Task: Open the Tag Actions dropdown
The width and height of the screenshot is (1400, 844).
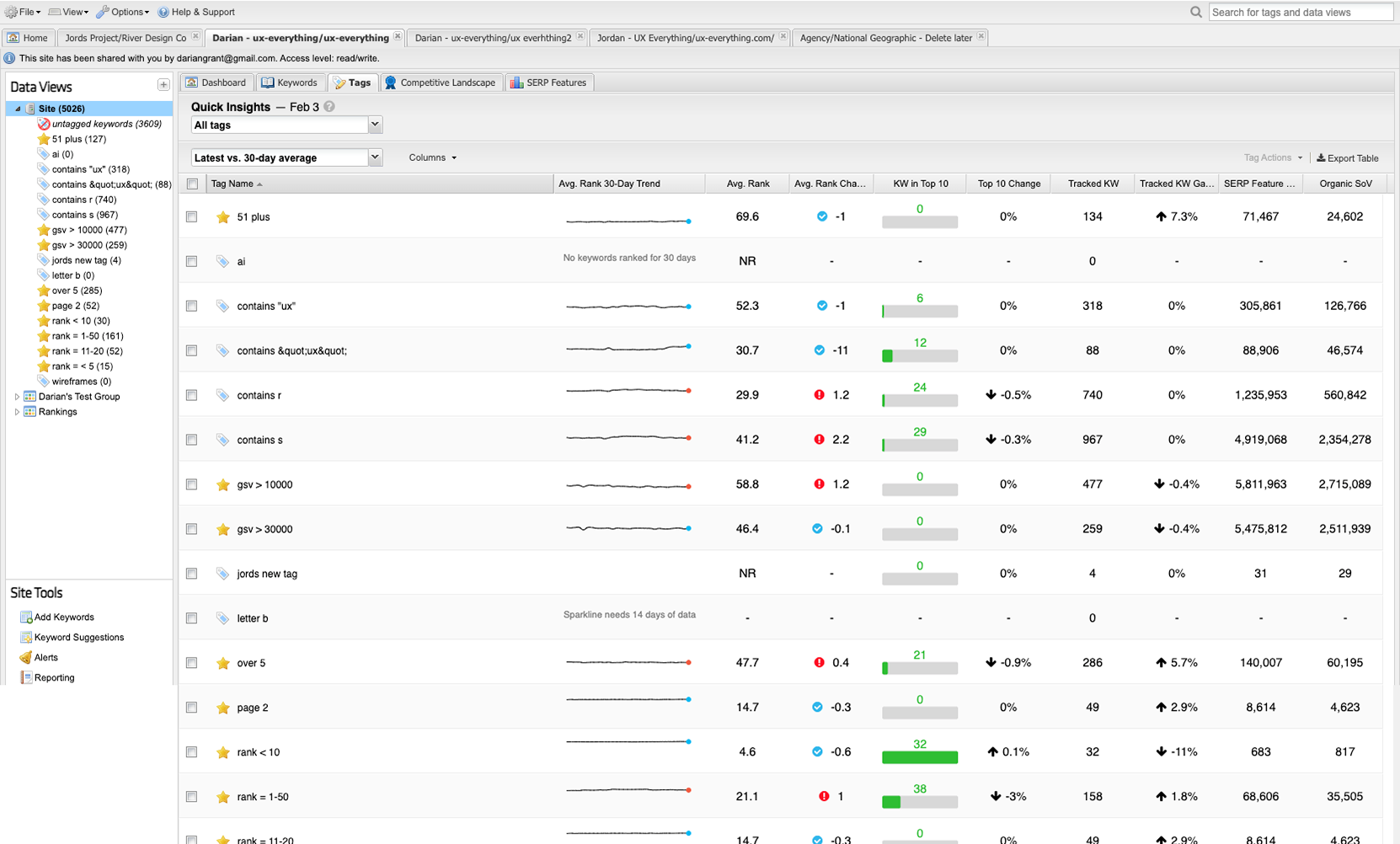Action: 1273,158
